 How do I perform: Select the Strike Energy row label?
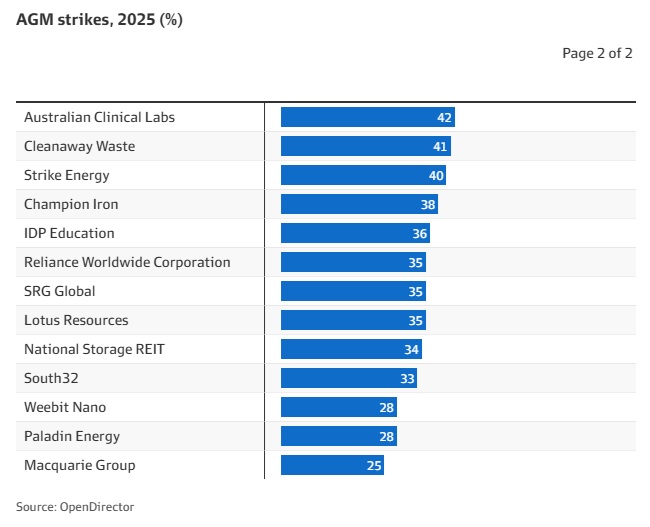[67, 175]
